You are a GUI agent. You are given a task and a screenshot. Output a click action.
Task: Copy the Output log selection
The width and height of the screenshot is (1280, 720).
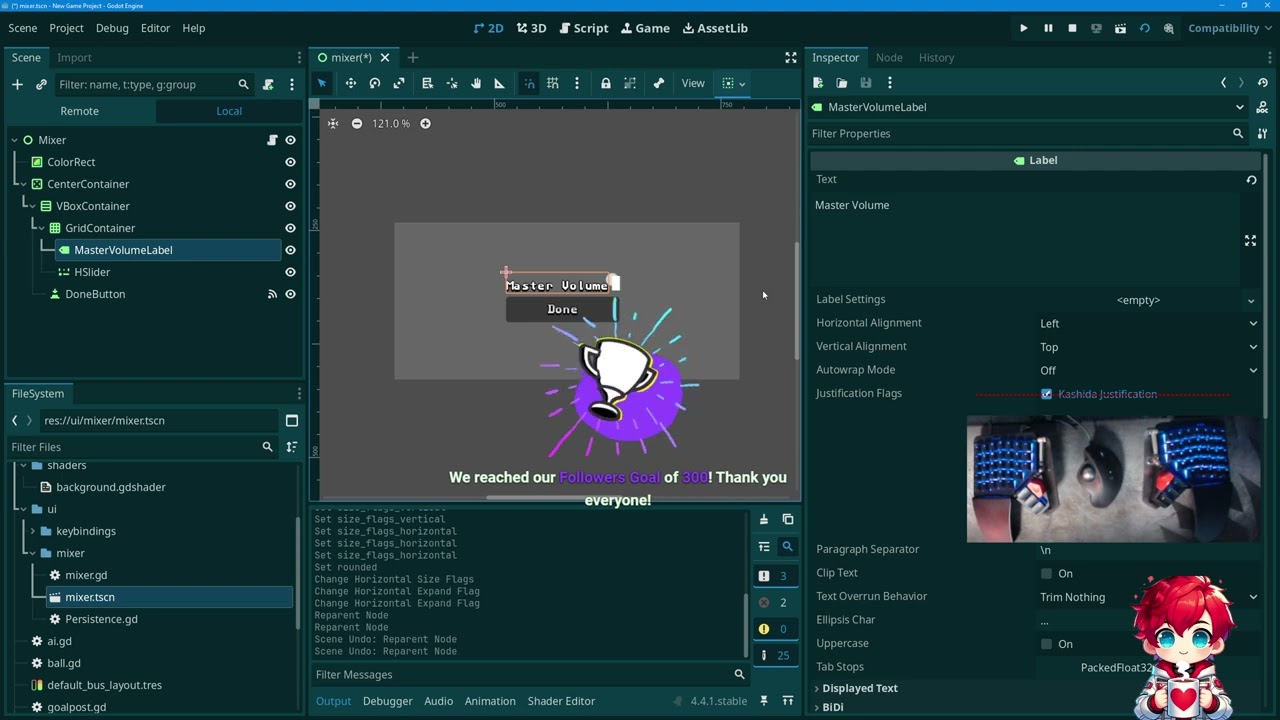tap(788, 519)
